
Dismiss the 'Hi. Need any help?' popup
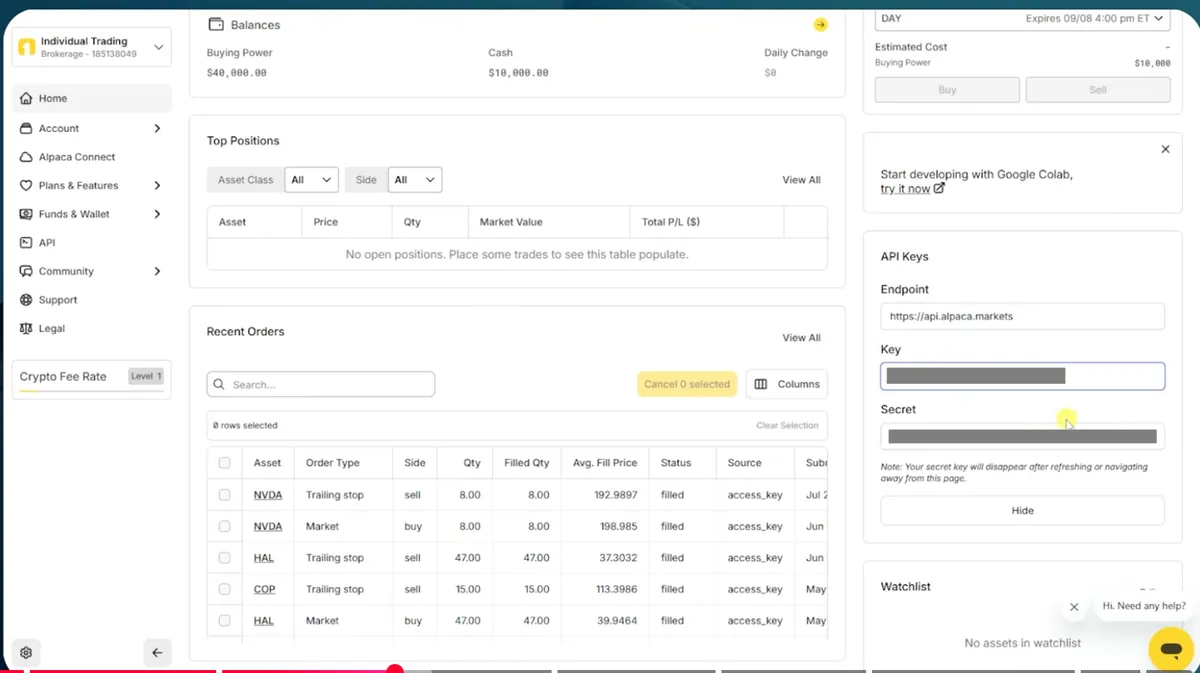click(x=1074, y=607)
